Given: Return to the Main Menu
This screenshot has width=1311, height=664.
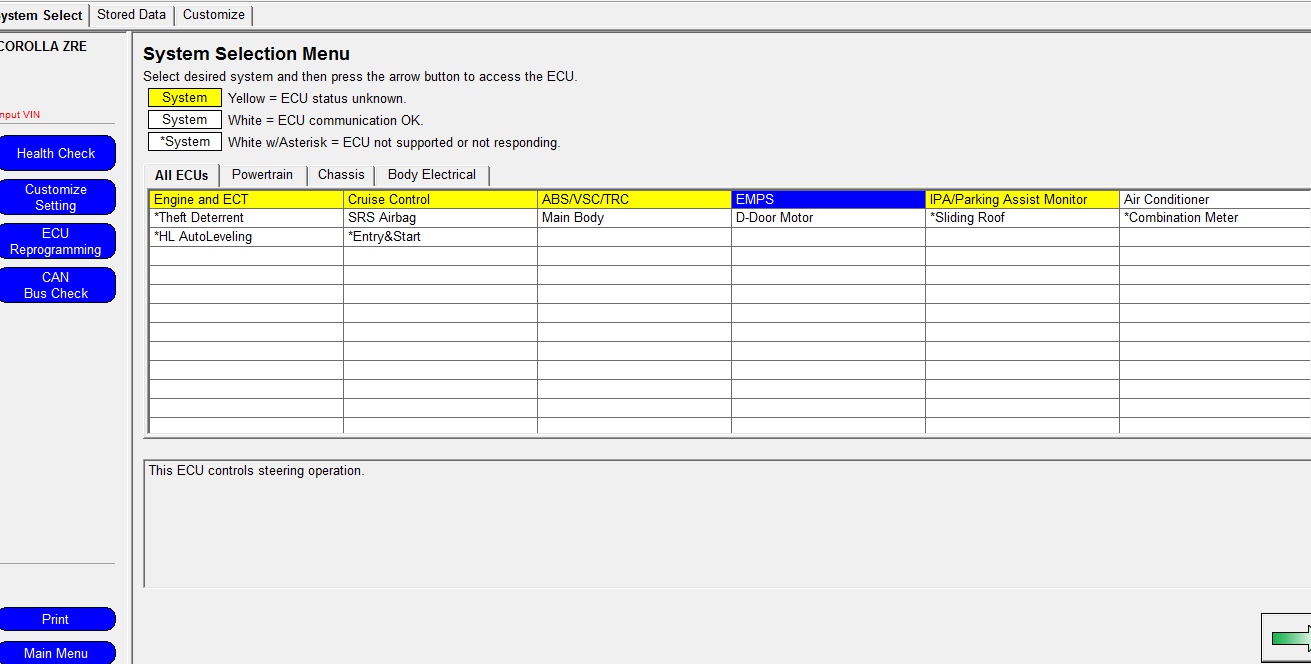Looking at the screenshot, I should [x=56, y=653].
